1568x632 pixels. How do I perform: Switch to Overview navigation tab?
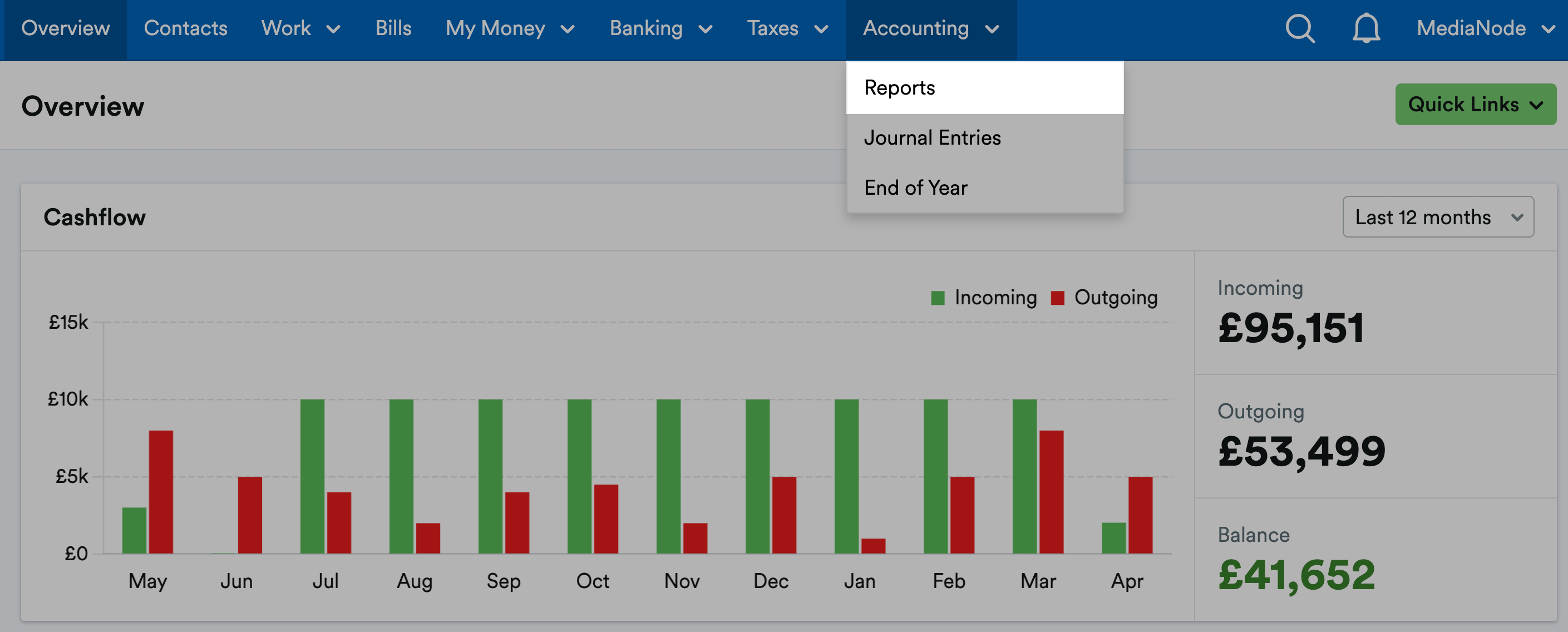point(65,28)
